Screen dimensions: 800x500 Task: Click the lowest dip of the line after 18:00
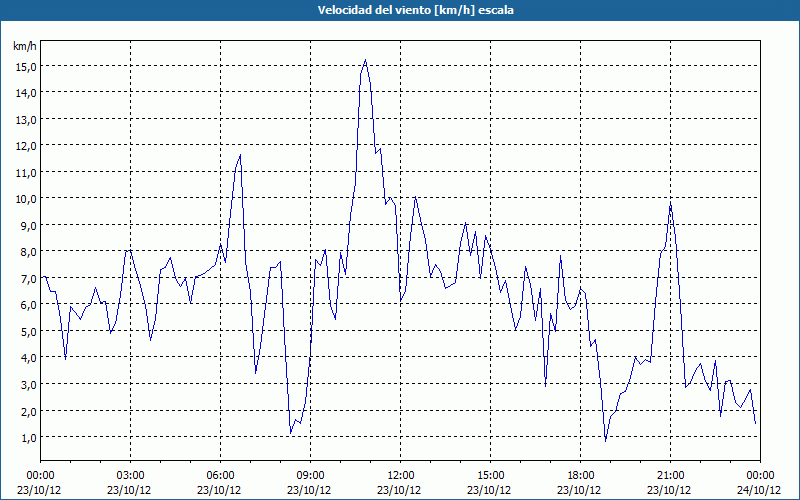tap(606, 440)
